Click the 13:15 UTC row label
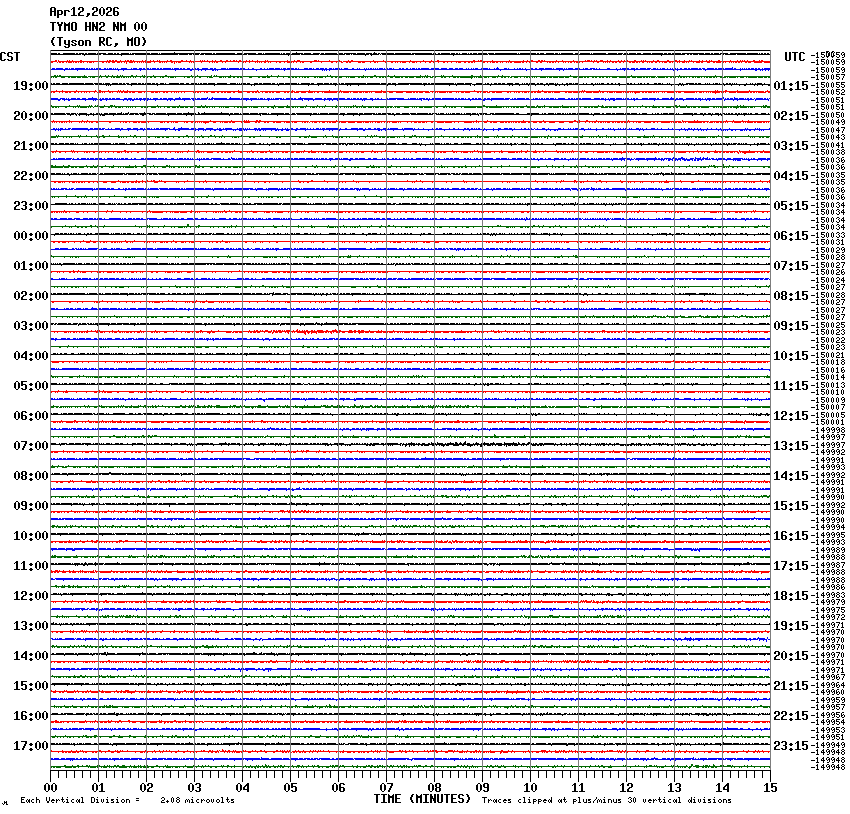Image resolution: width=850 pixels, height=814 pixels. pyautogui.click(x=791, y=446)
